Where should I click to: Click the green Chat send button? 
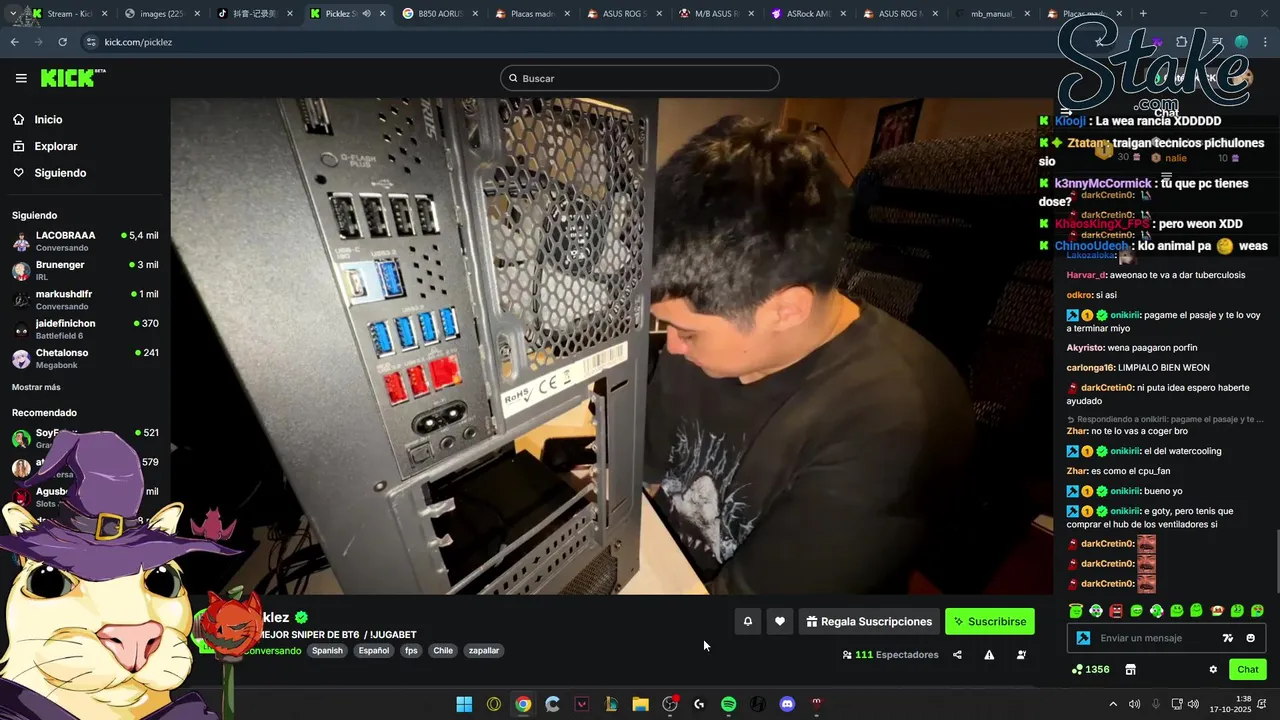click(x=1248, y=669)
